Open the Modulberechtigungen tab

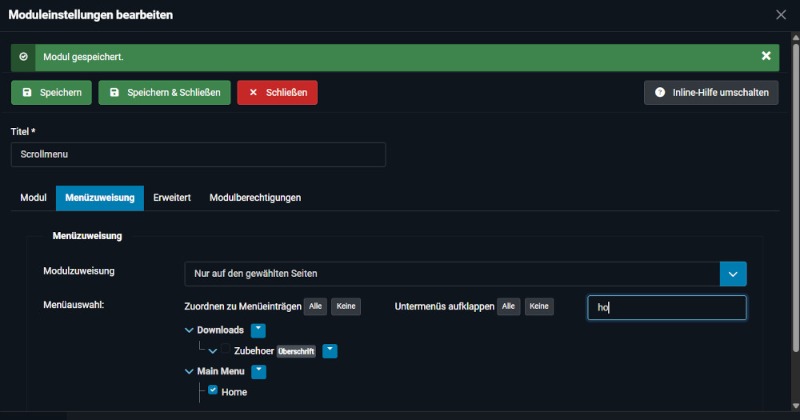click(x=255, y=198)
